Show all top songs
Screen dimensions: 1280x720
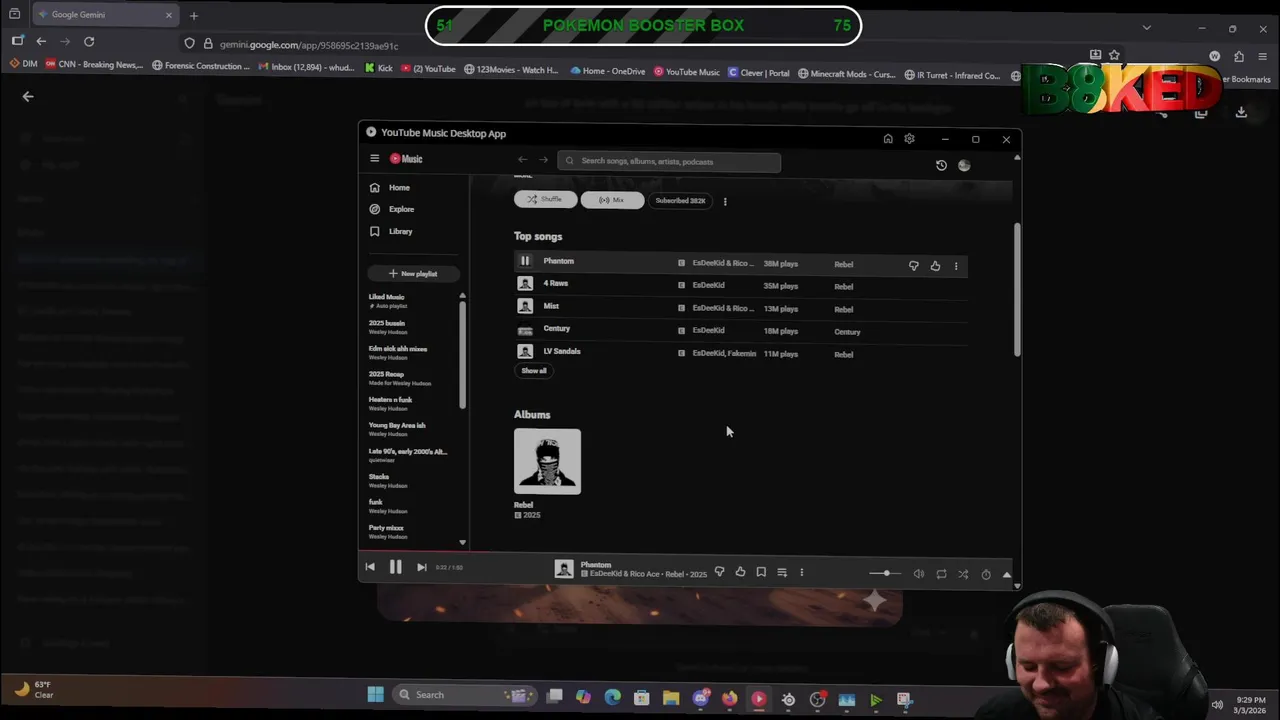534,371
